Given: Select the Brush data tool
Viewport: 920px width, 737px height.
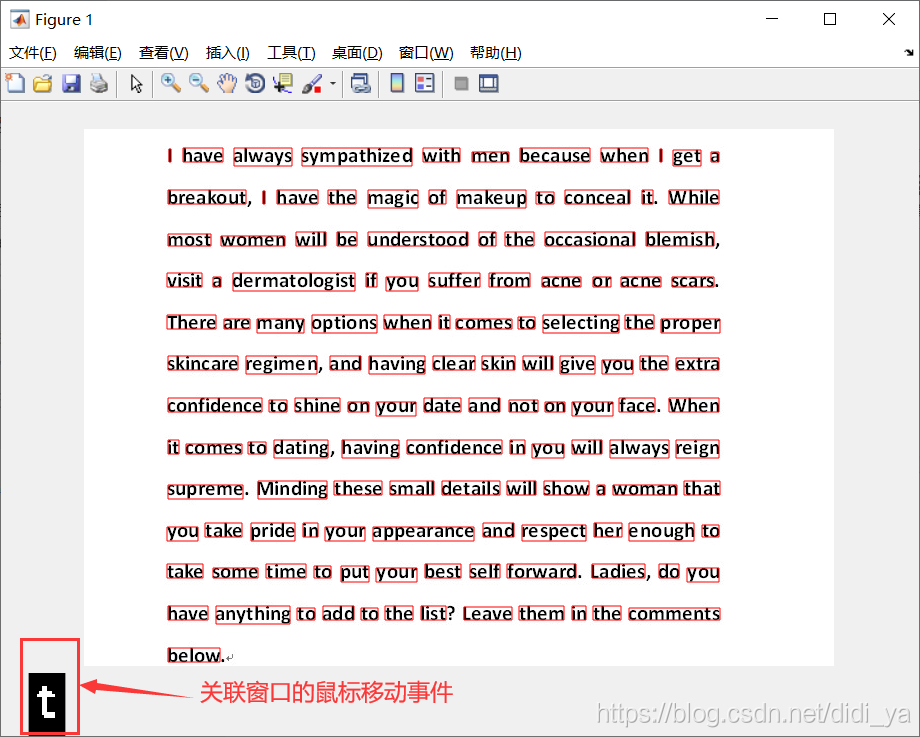Looking at the screenshot, I should [x=312, y=83].
